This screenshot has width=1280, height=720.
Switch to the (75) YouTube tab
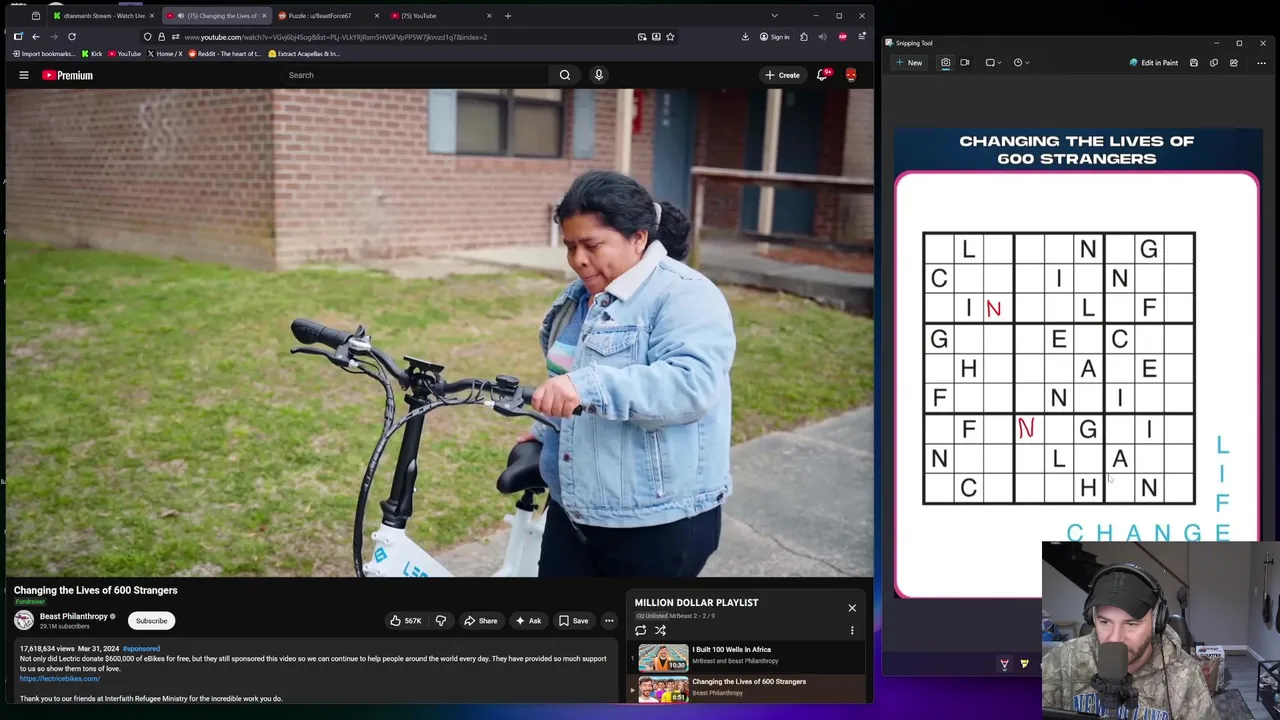click(x=441, y=16)
